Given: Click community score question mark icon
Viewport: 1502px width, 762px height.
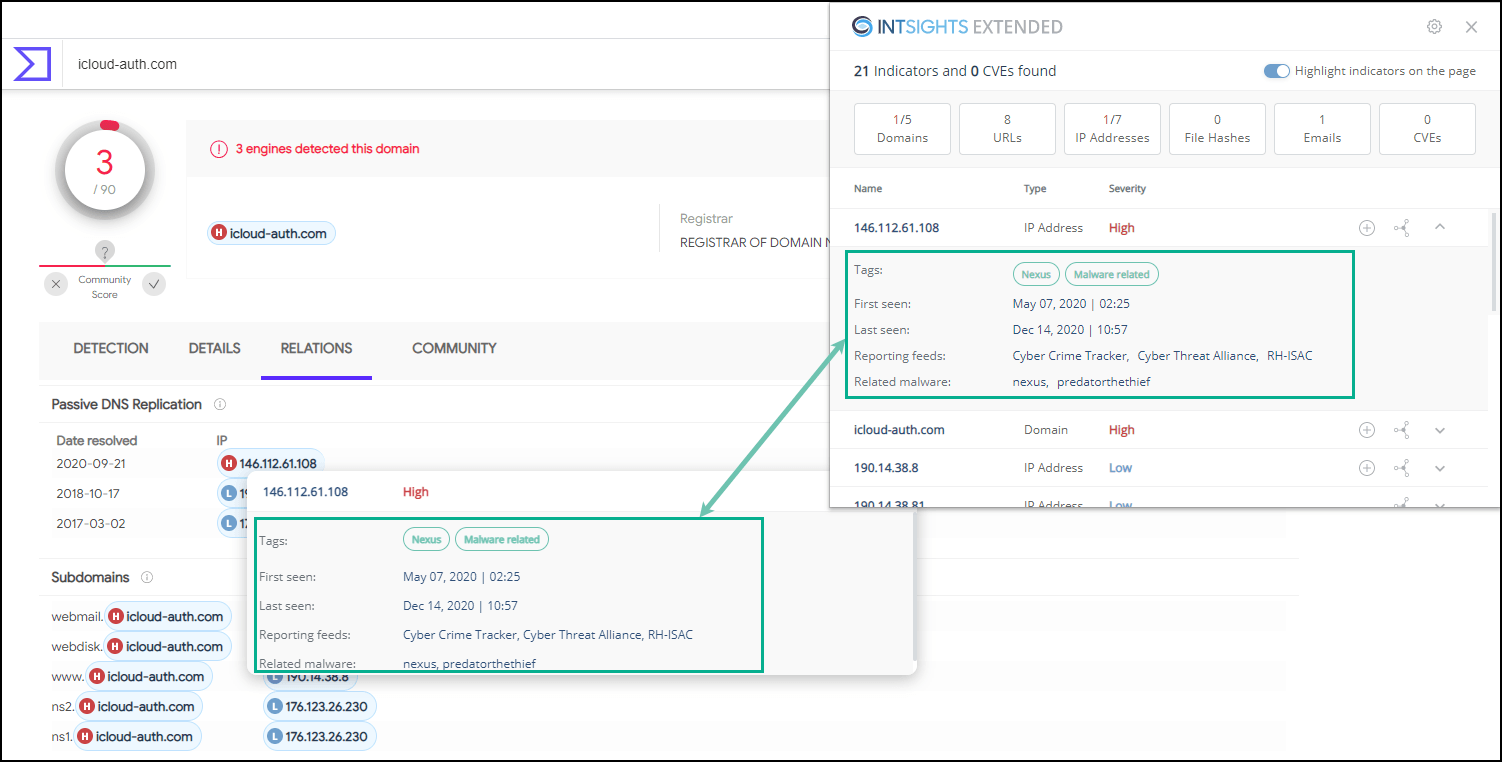Looking at the screenshot, I should [x=105, y=251].
